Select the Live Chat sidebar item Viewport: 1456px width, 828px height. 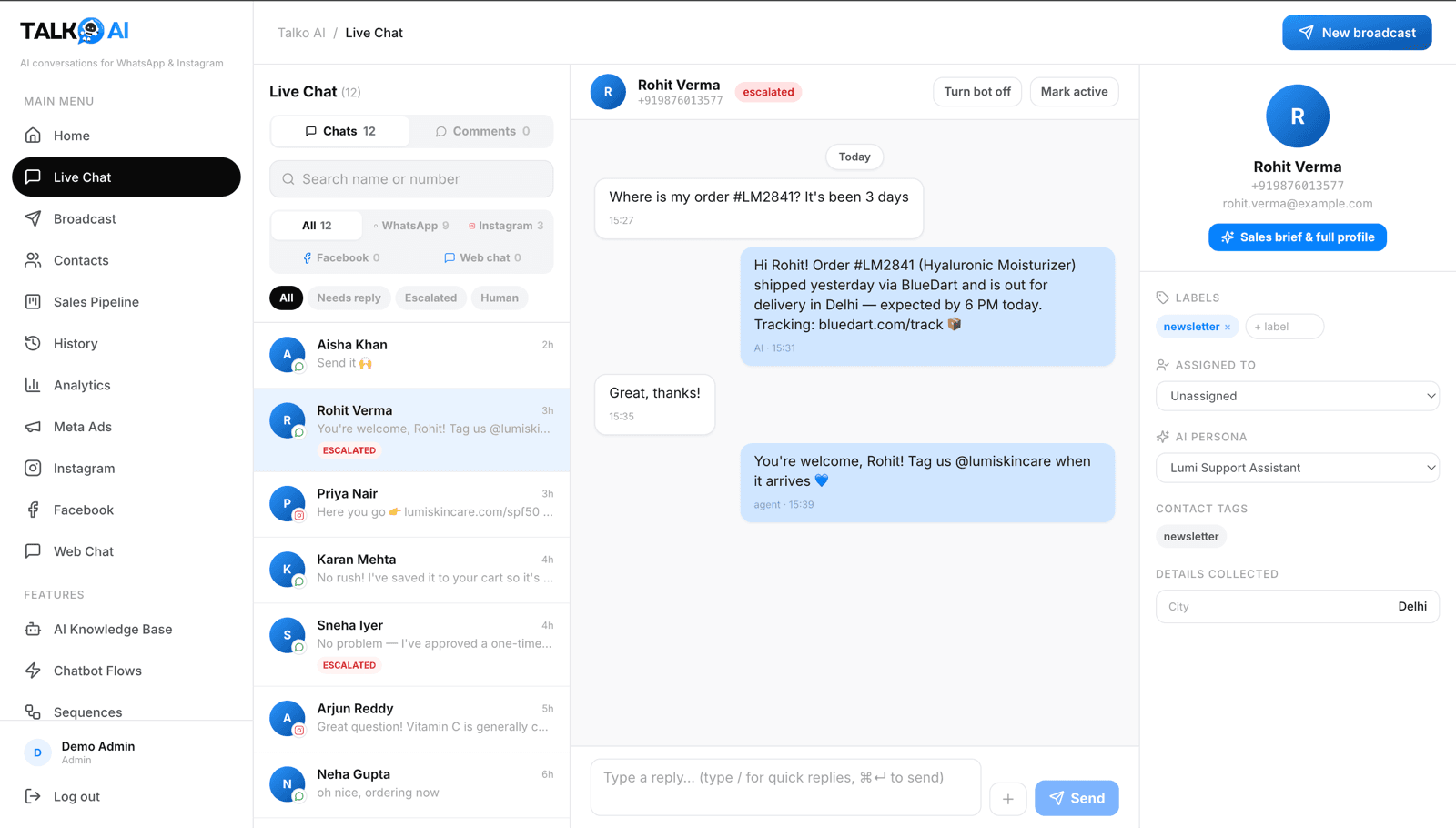coord(126,177)
